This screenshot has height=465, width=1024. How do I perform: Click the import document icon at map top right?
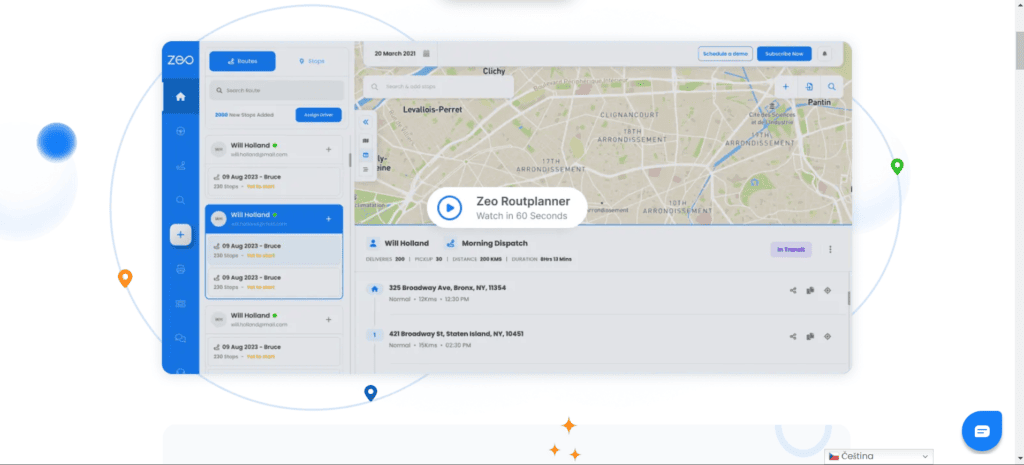(x=808, y=87)
